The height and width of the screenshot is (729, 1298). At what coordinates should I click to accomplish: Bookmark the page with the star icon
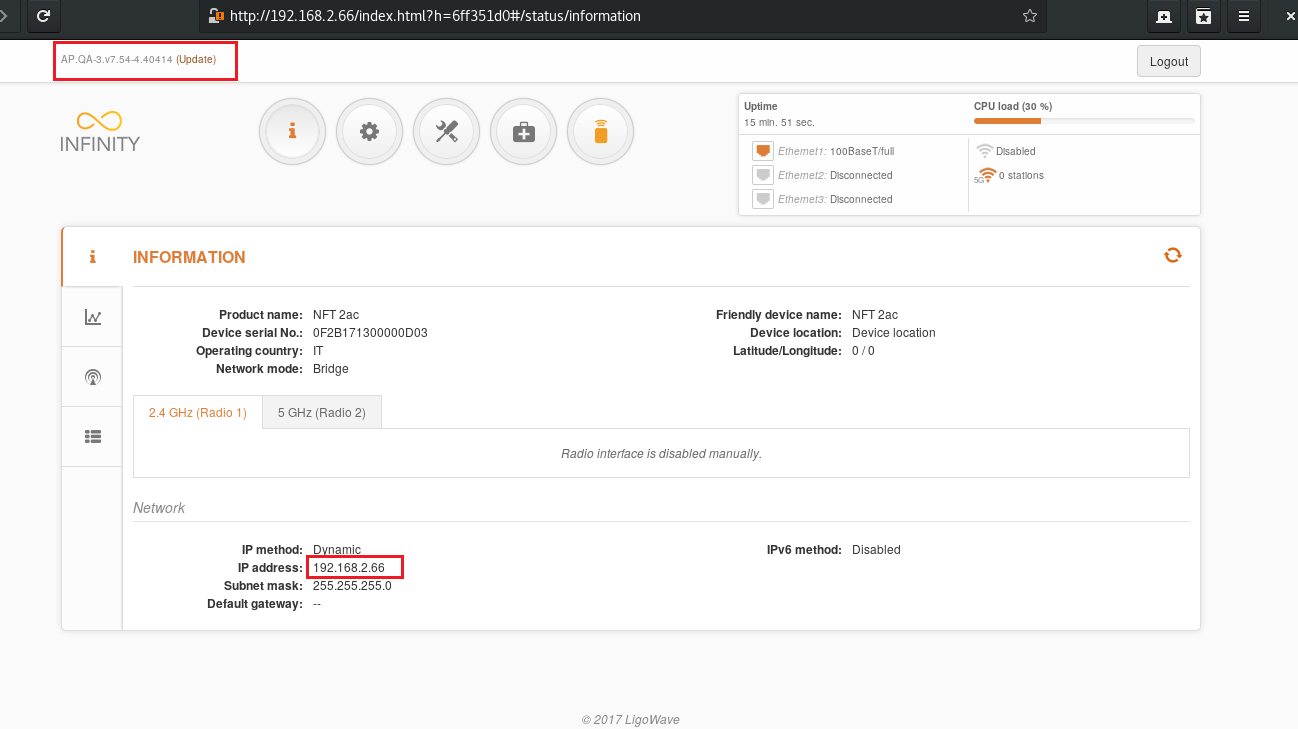(x=1029, y=16)
